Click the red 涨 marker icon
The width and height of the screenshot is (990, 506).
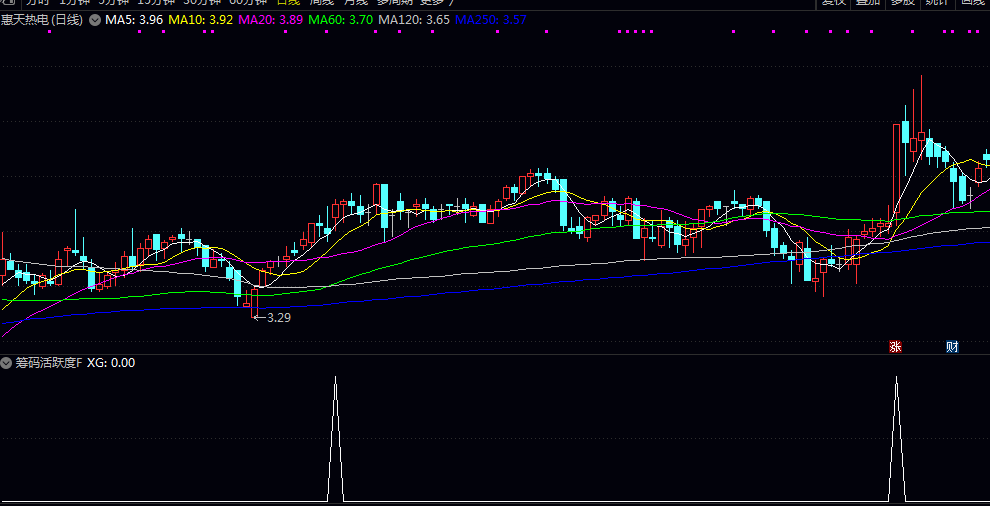895,347
